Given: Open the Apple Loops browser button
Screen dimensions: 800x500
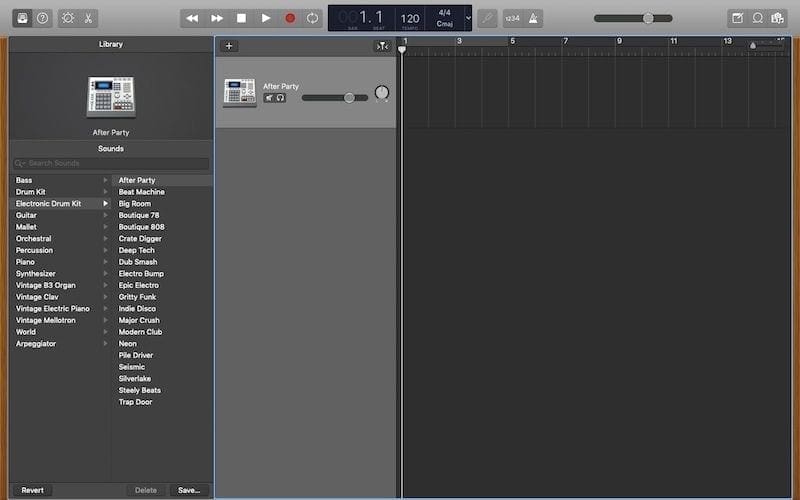Looking at the screenshot, I should point(758,18).
